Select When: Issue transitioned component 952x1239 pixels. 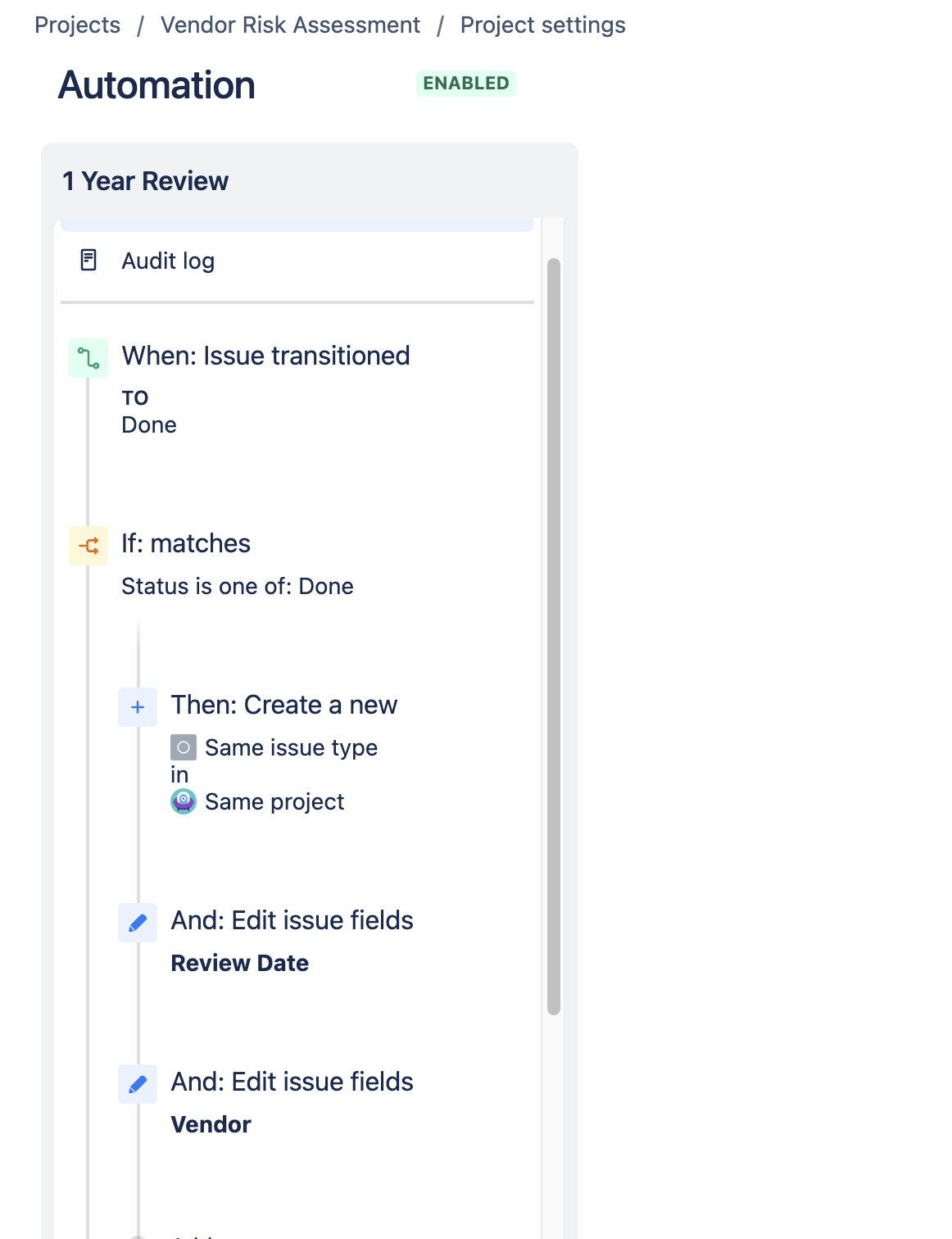coord(266,356)
